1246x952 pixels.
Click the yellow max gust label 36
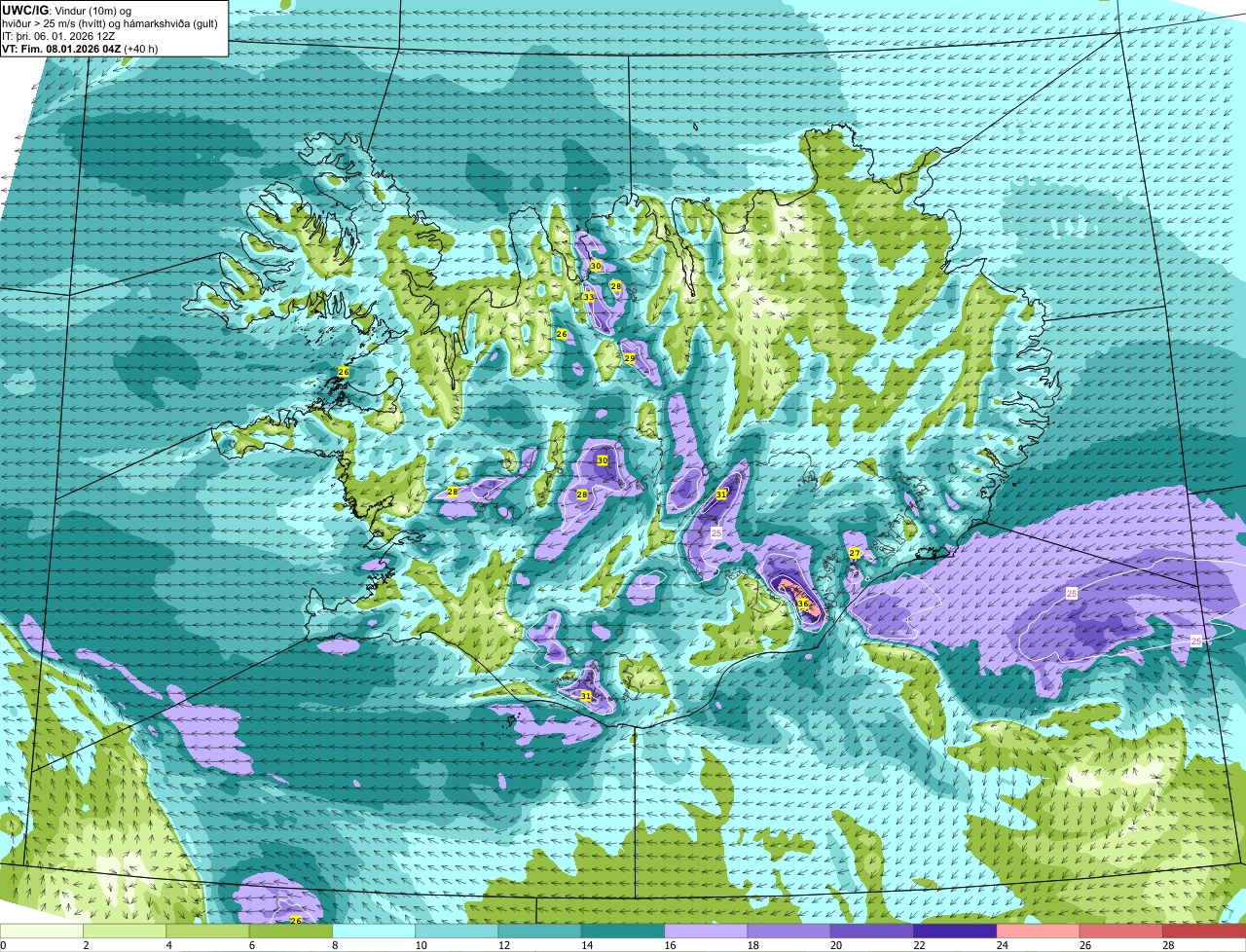click(803, 604)
